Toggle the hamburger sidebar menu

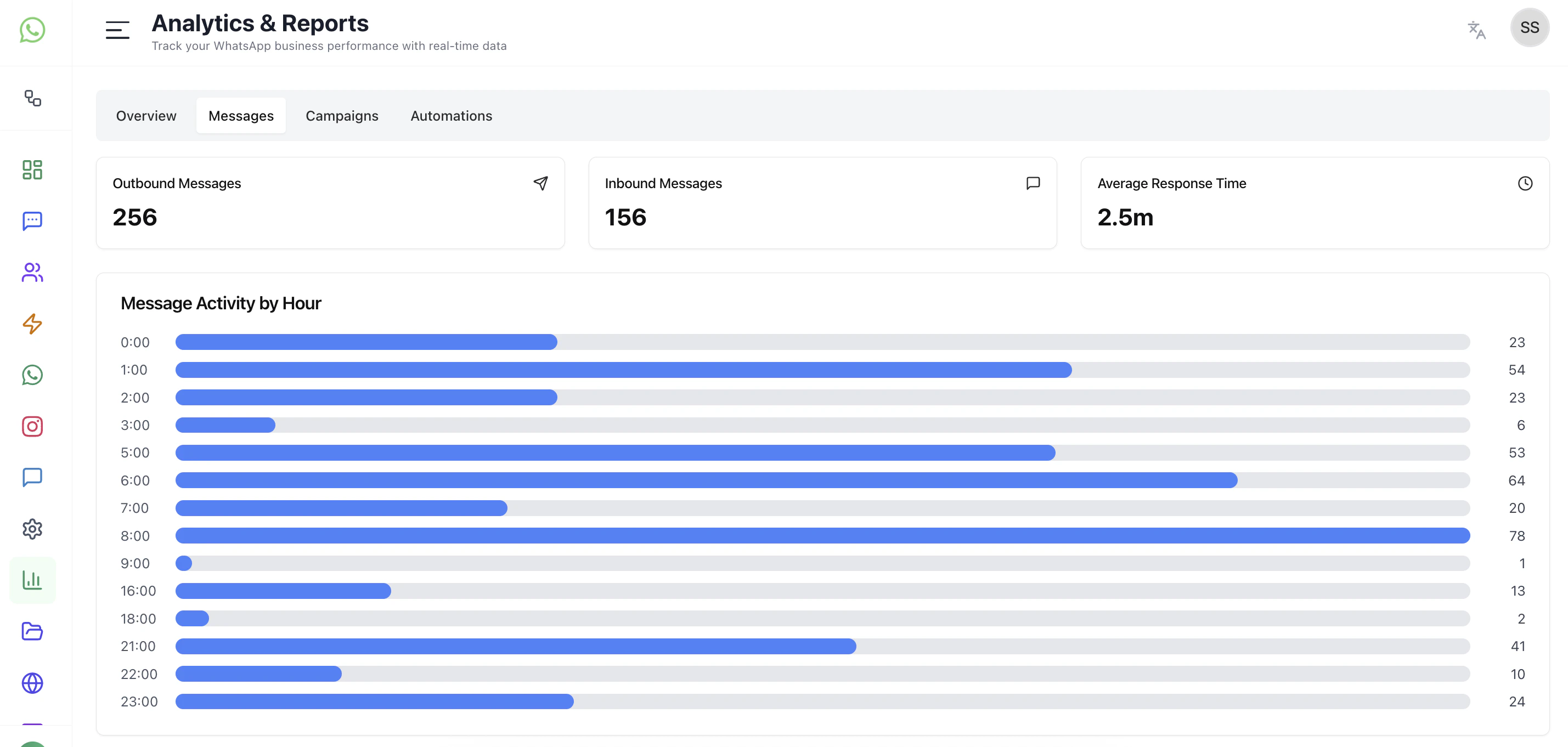[x=117, y=29]
